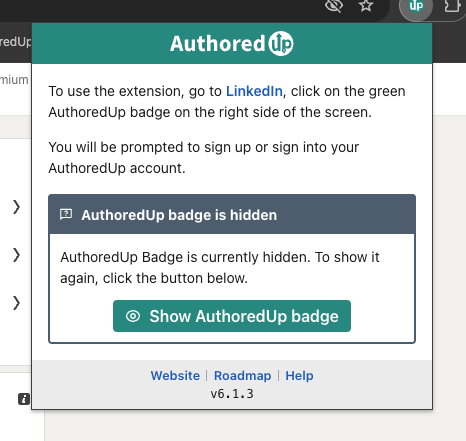Open the Roadmap footer link
This screenshot has width=466, height=441.
tap(243, 376)
